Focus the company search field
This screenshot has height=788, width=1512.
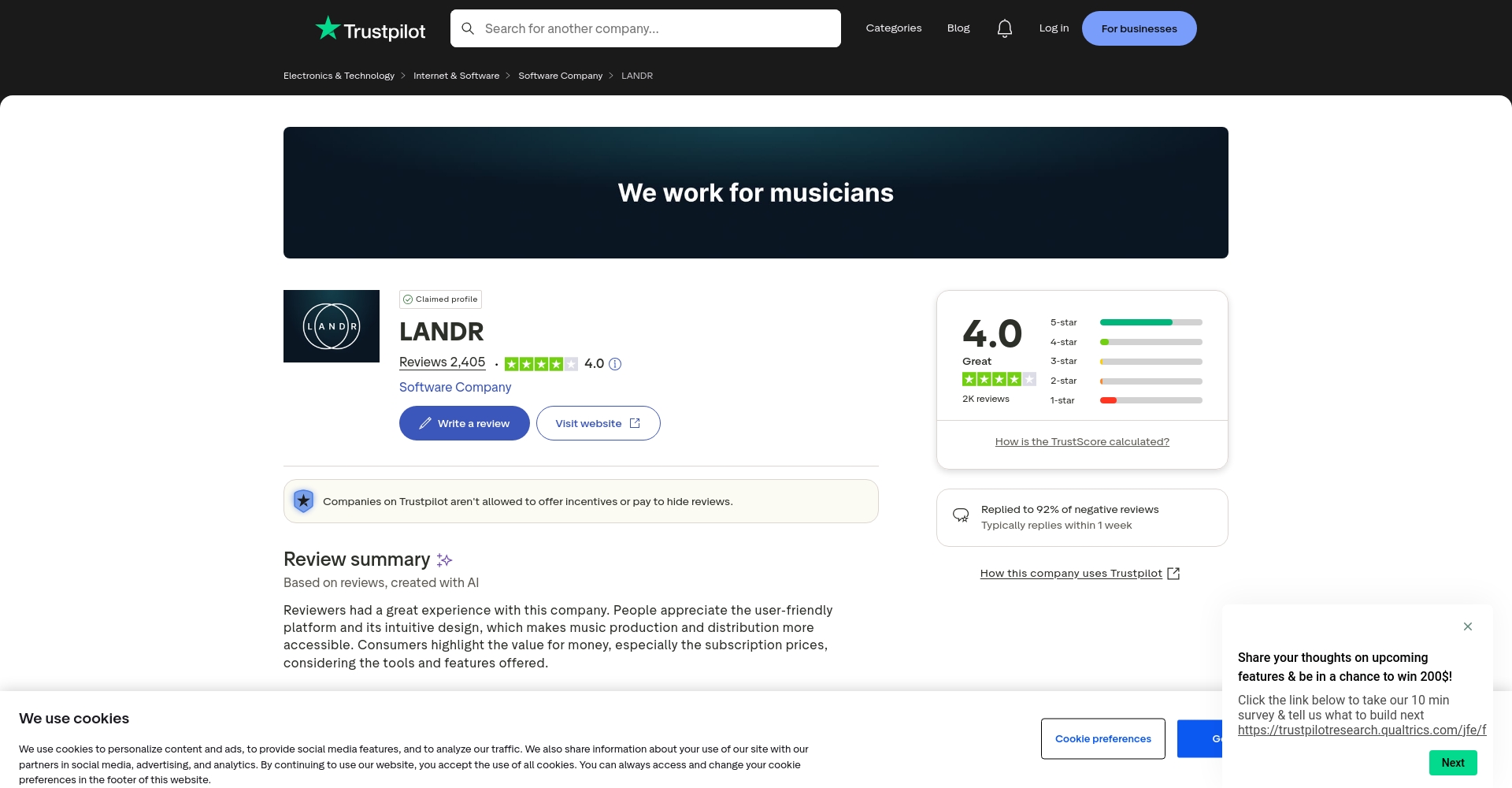click(x=658, y=28)
